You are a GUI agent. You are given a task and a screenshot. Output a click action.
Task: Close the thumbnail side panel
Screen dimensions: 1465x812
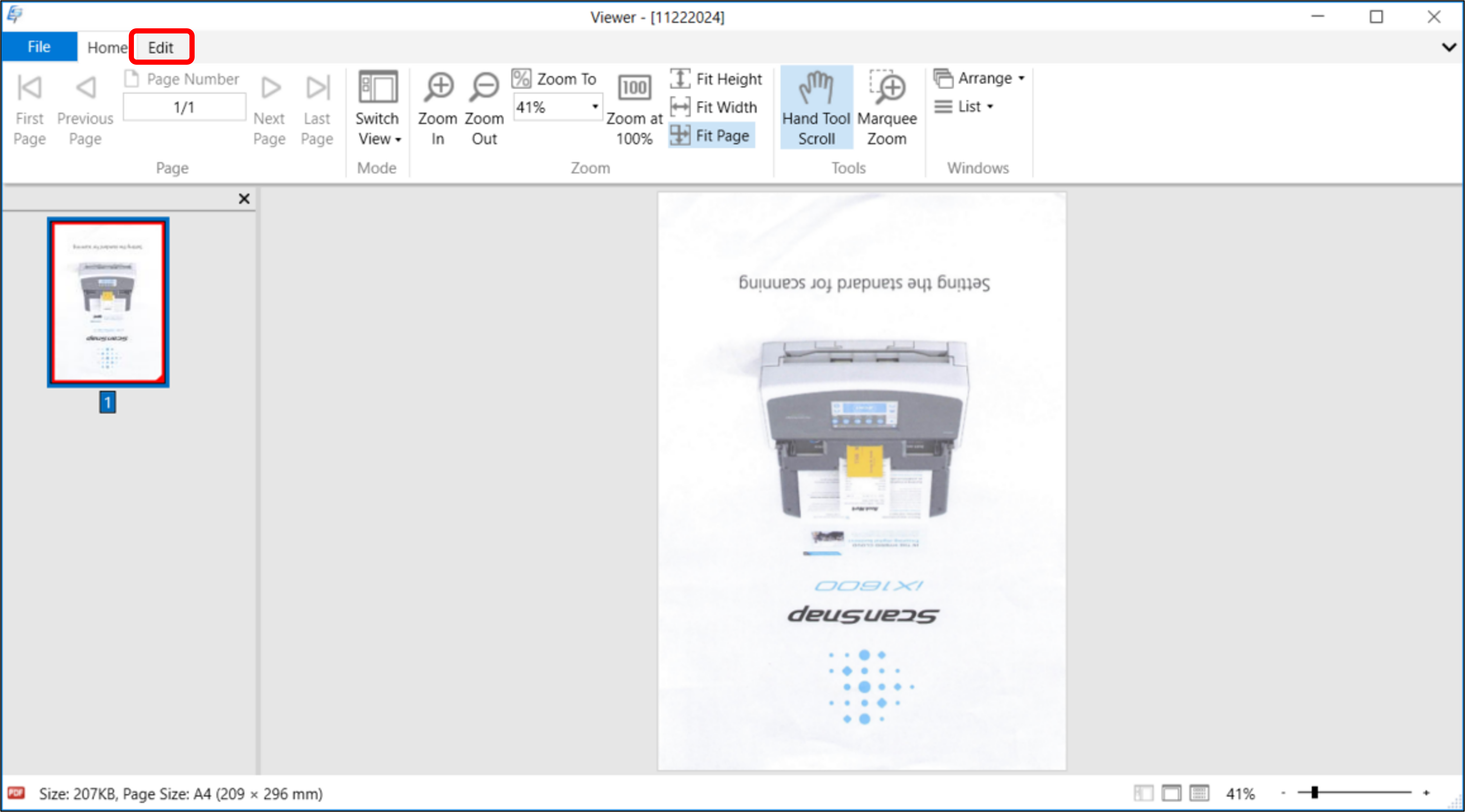(x=244, y=199)
